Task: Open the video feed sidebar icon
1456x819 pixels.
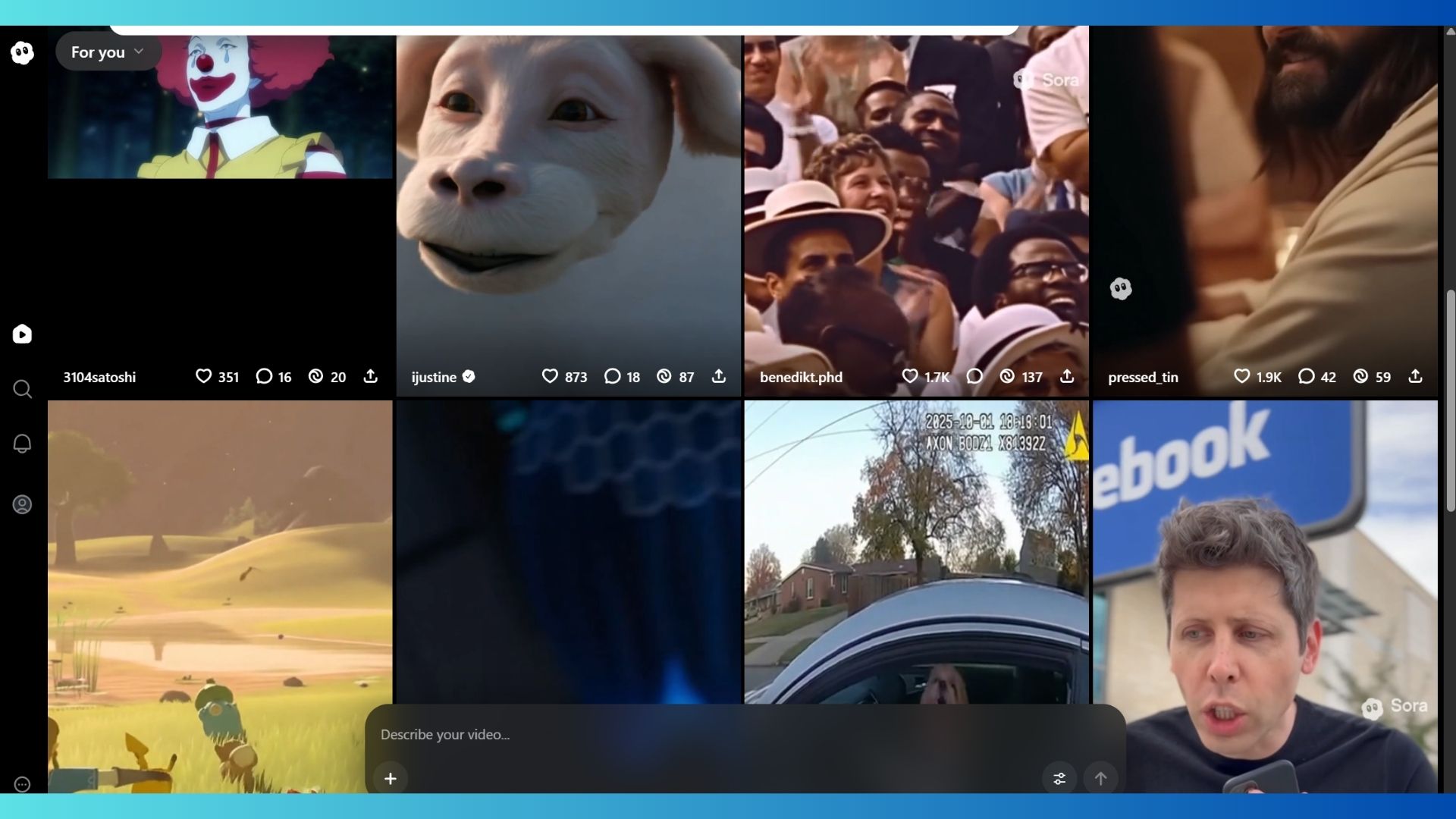Action: coord(22,334)
